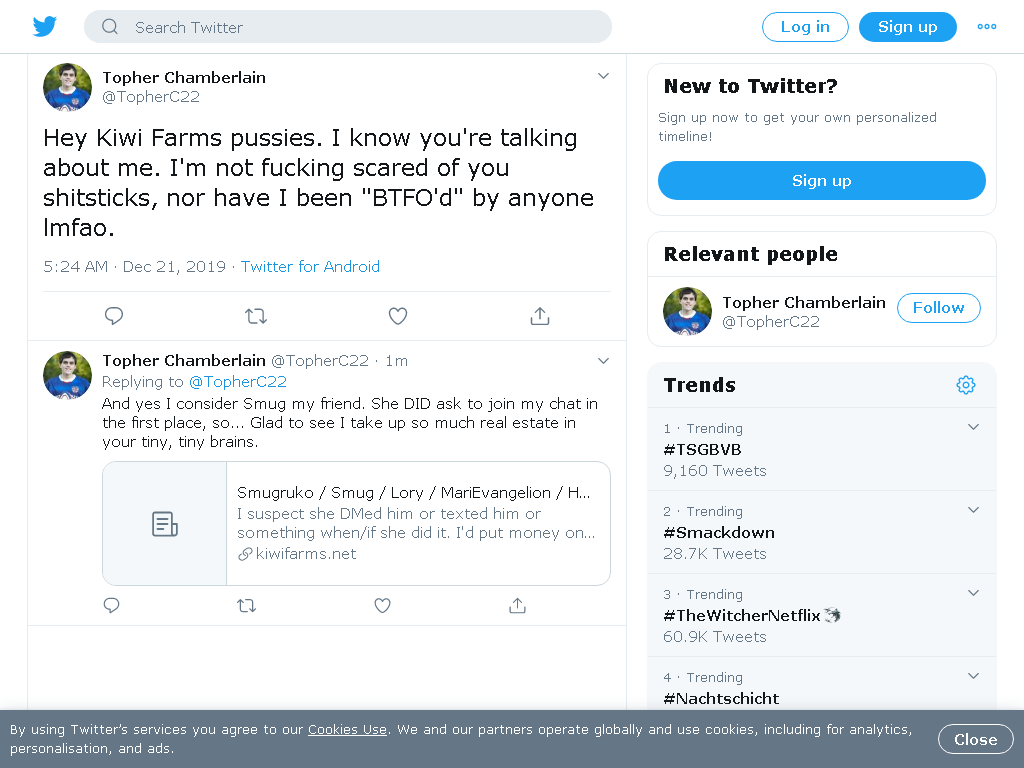Expand the main tweet options chevron
Image resolution: width=1024 pixels, height=768 pixels.
pos(603,76)
